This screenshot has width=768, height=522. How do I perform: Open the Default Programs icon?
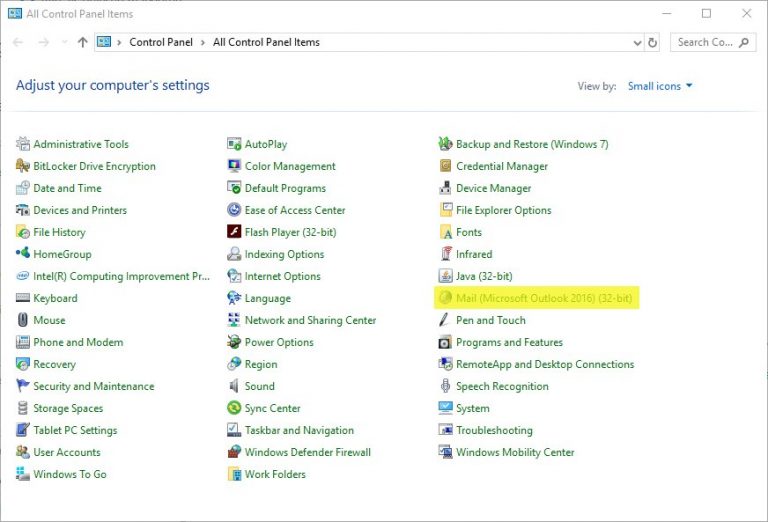pos(234,188)
